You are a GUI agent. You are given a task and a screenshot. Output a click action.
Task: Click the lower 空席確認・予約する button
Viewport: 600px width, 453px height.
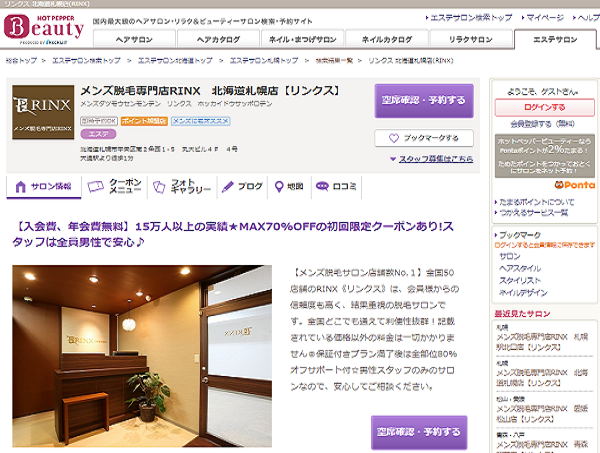point(419,432)
